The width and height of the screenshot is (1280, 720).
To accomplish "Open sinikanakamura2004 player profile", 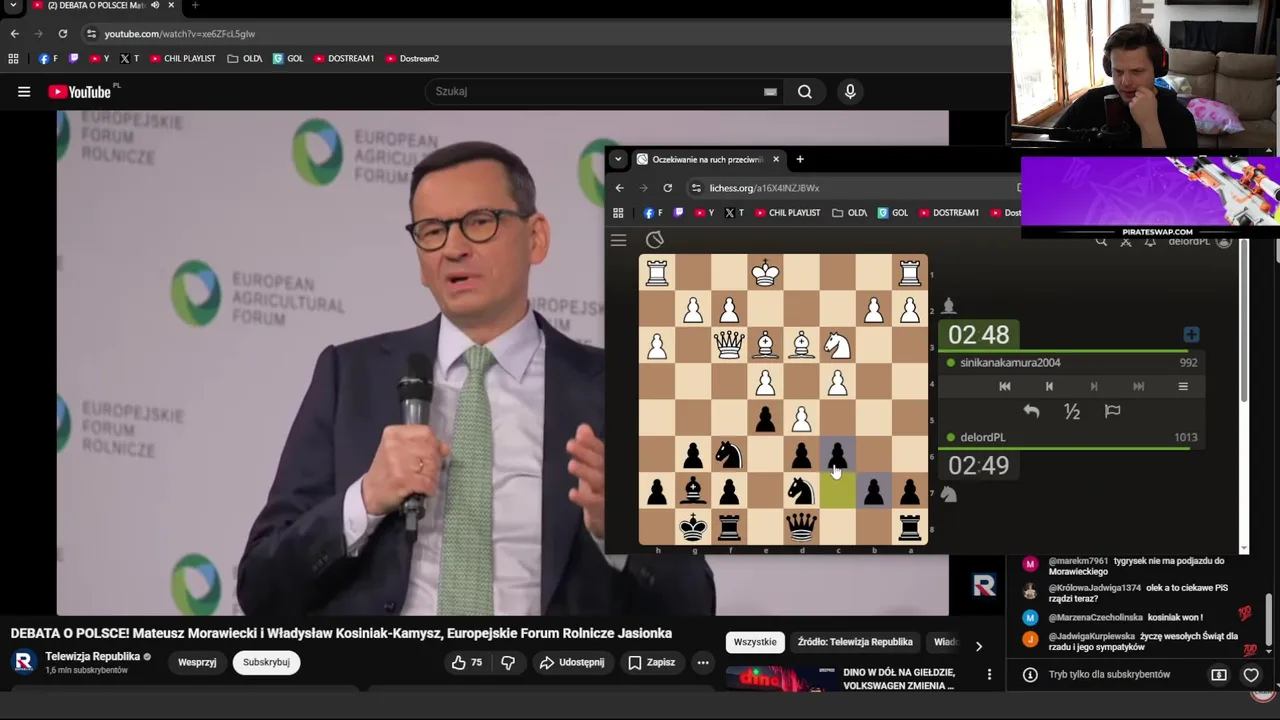I will pos(1010,363).
